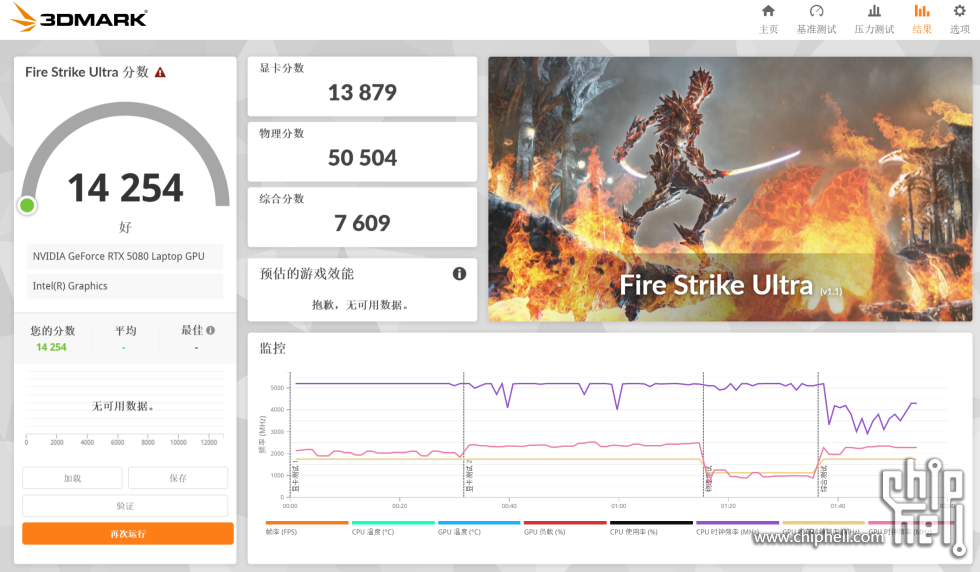The width and height of the screenshot is (980, 572).
Task: Open the 基准测试 benchmarks tab
Action: coord(816,19)
